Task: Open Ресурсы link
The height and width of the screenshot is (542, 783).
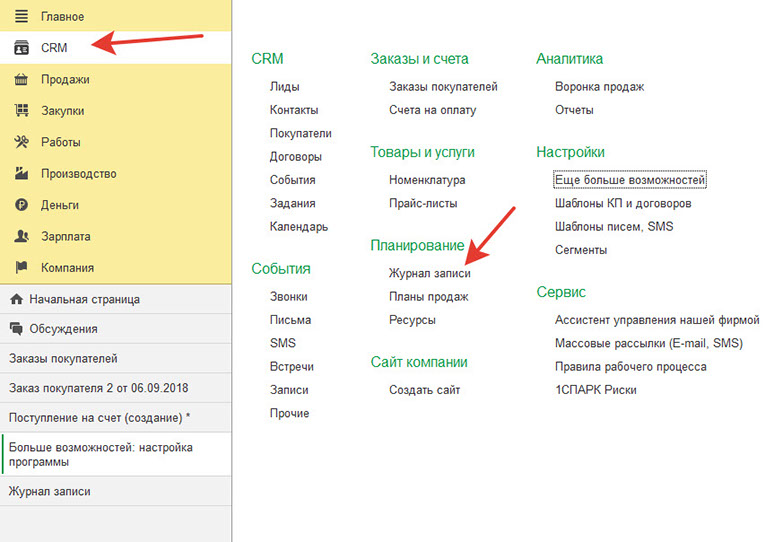Action: tap(412, 320)
